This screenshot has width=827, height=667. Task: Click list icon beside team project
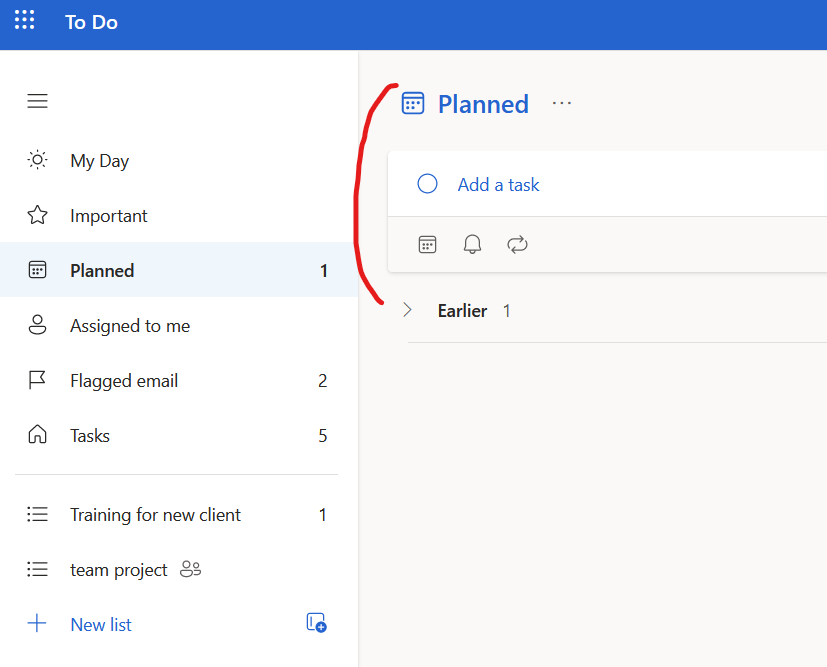point(37,569)
